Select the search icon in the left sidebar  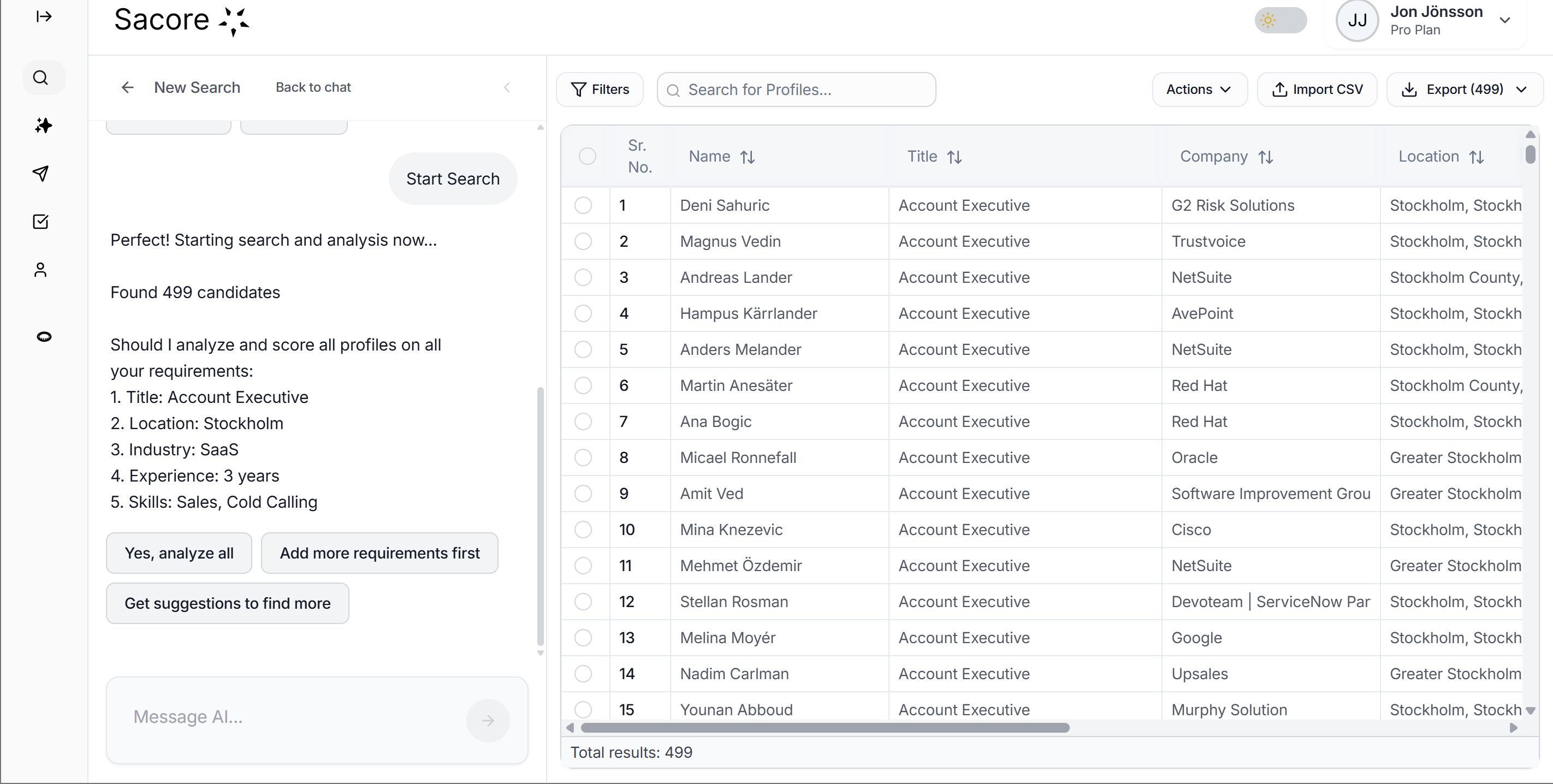(42, 77)
